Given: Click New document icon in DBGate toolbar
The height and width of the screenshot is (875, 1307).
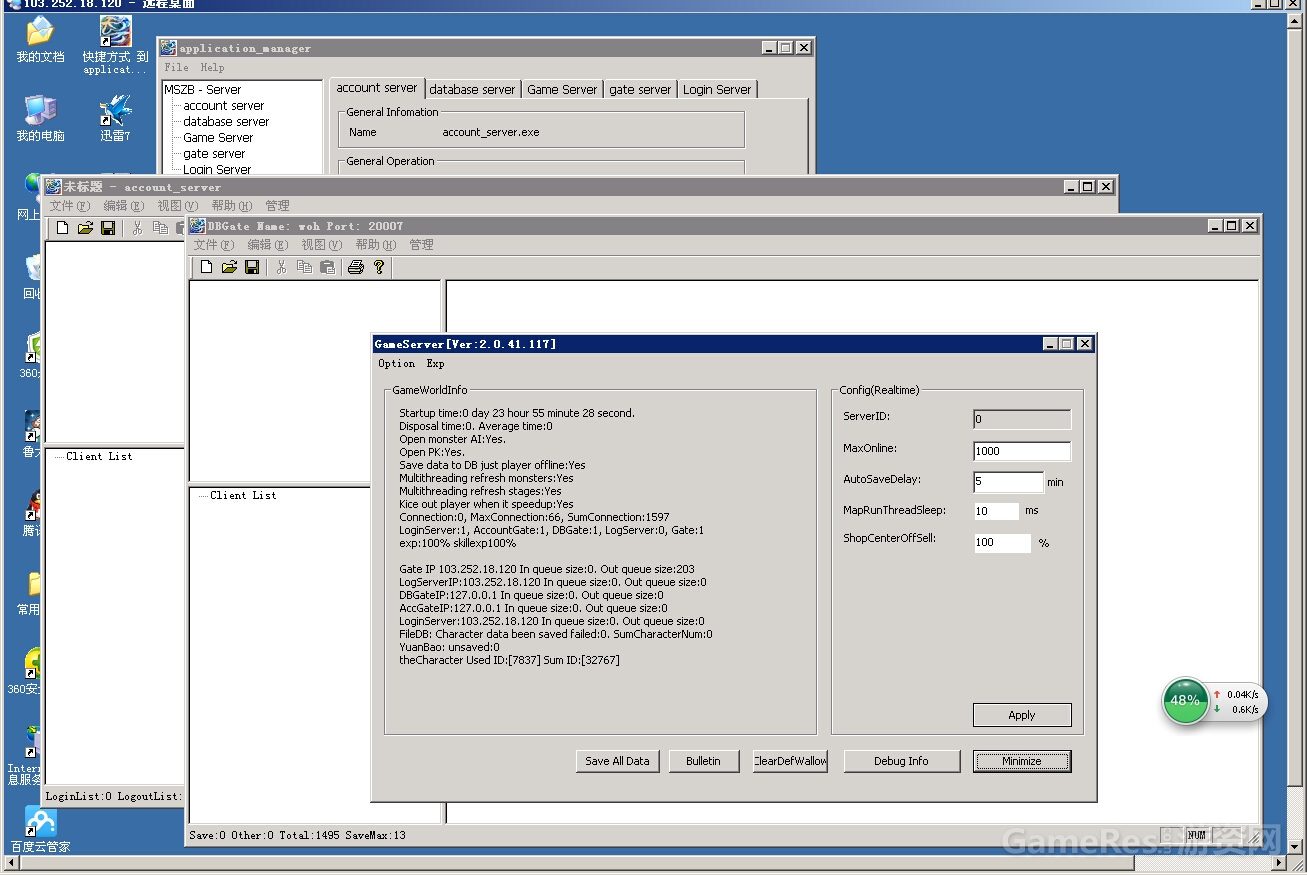Looking at the screenshot, I should (206, 267).
